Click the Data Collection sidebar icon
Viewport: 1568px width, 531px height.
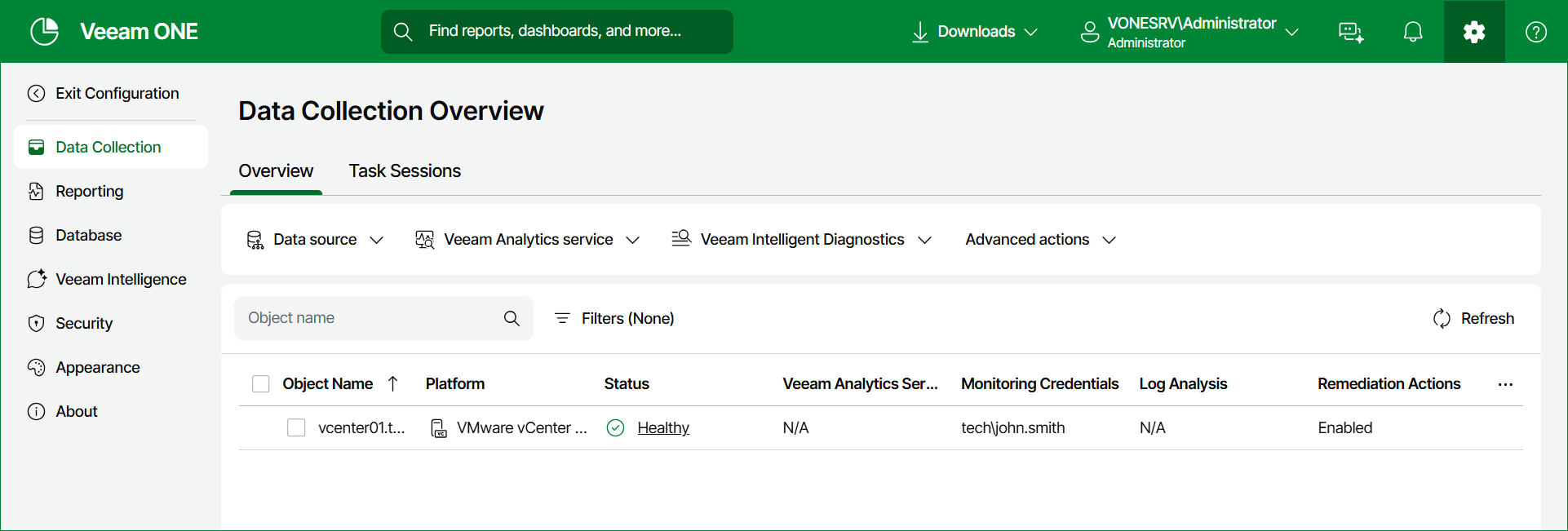tap(36, 147)
